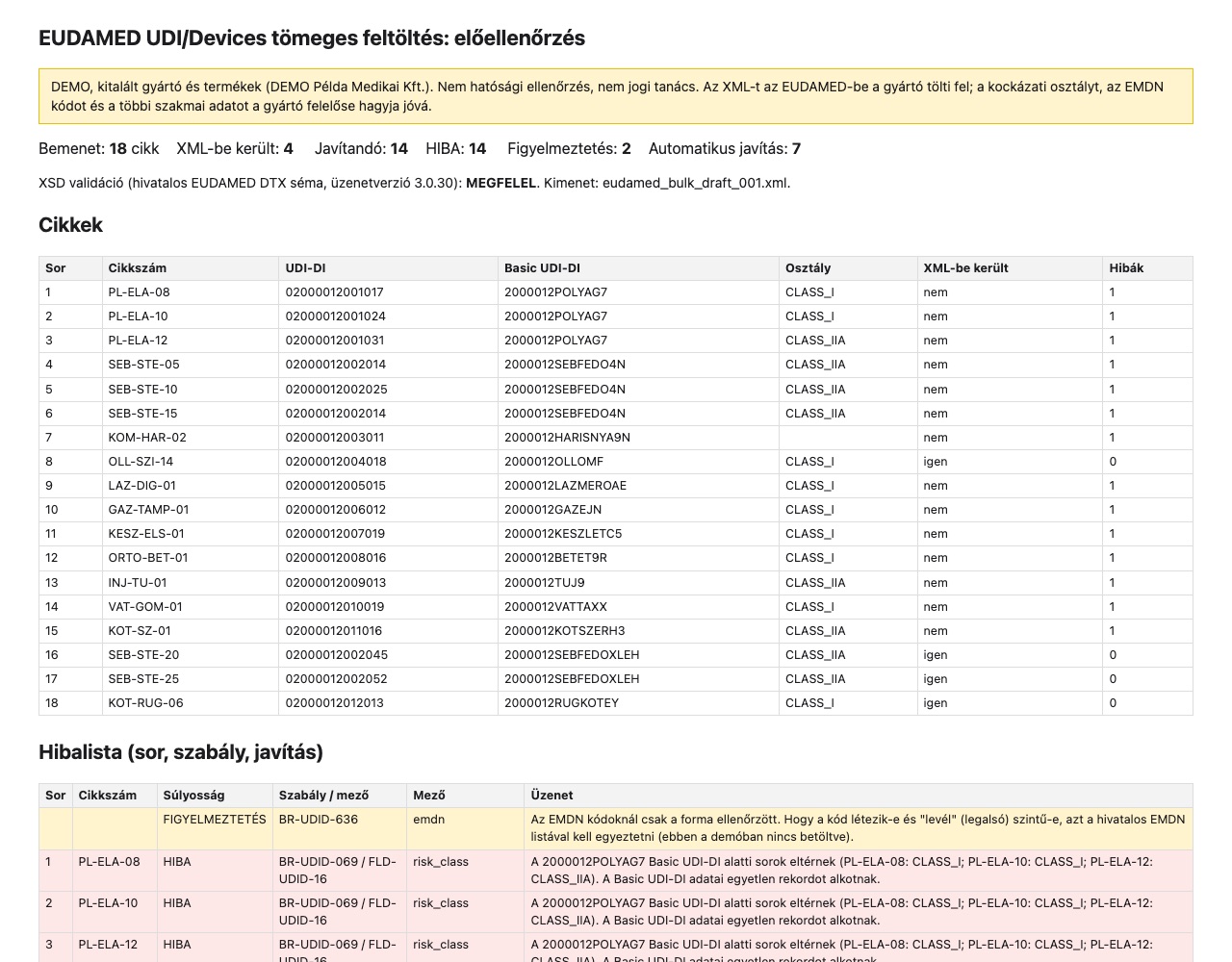Select the "Bemenet: 18 cikk" summary
The width and height of the screenshot is (1232, 962).
[x=99, y=149]
